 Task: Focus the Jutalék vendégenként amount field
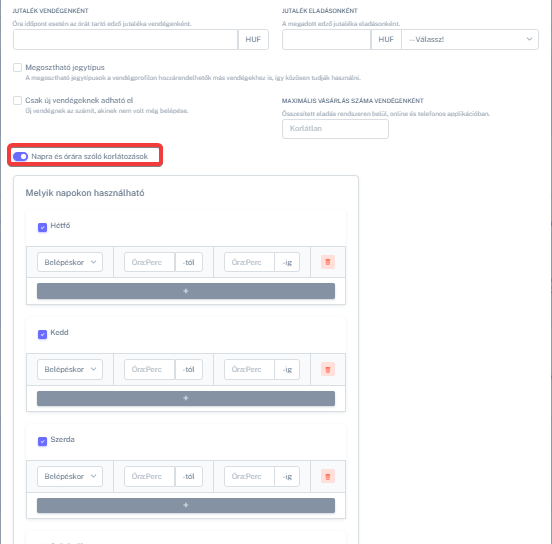125,39
